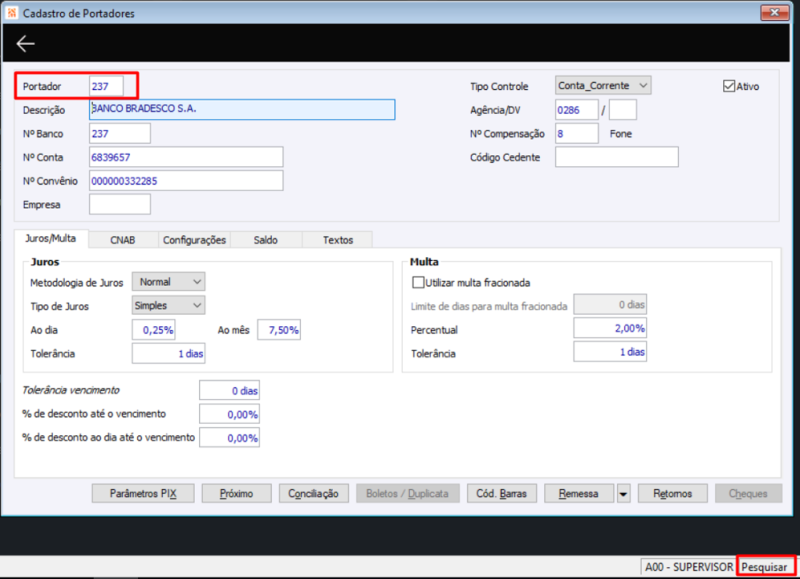Click the Ao dia interest field
Image resolution: width=800 pixels, height=579 pixels.
click(x=154, y=330)
